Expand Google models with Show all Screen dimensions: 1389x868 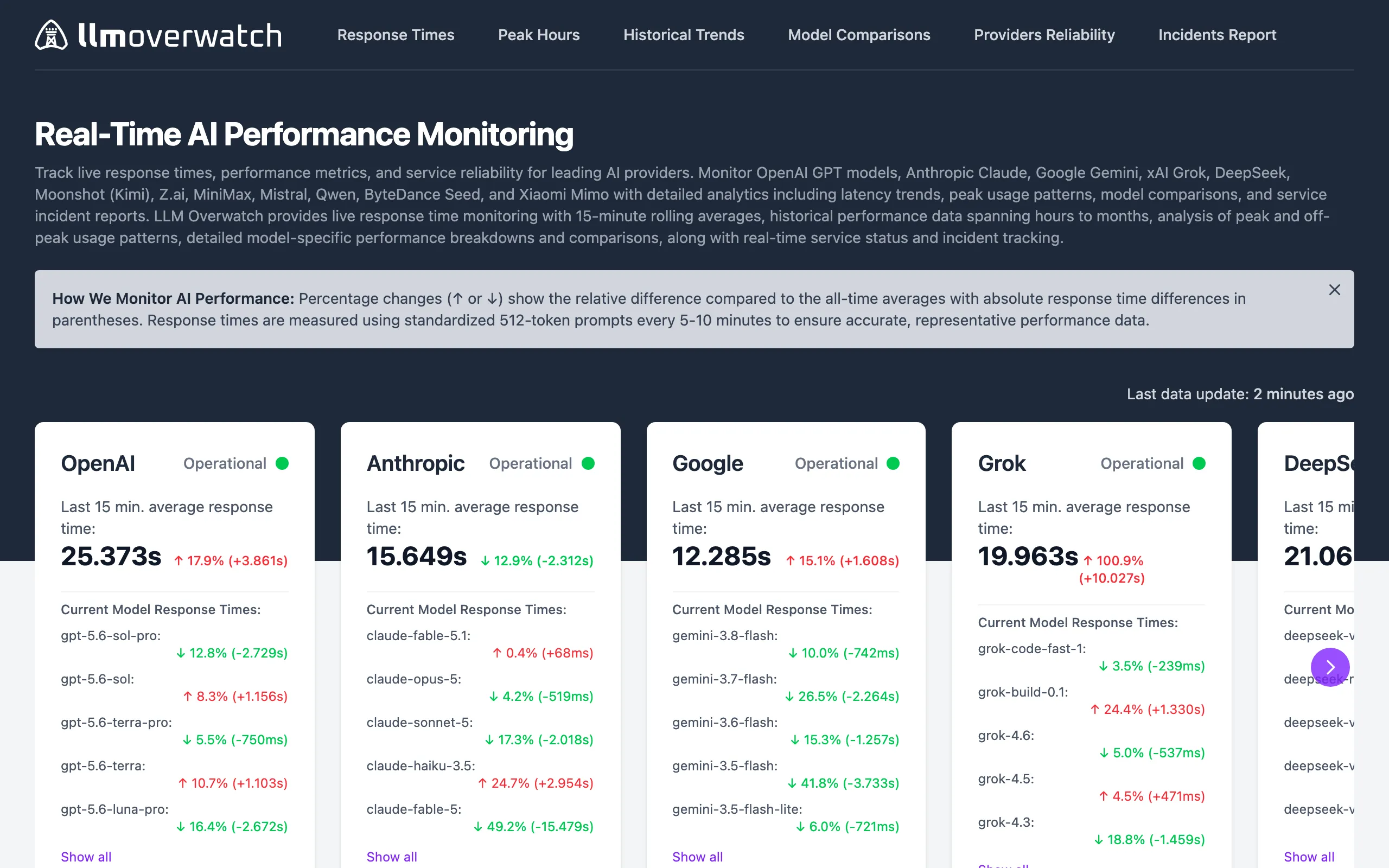coord(697,857)
